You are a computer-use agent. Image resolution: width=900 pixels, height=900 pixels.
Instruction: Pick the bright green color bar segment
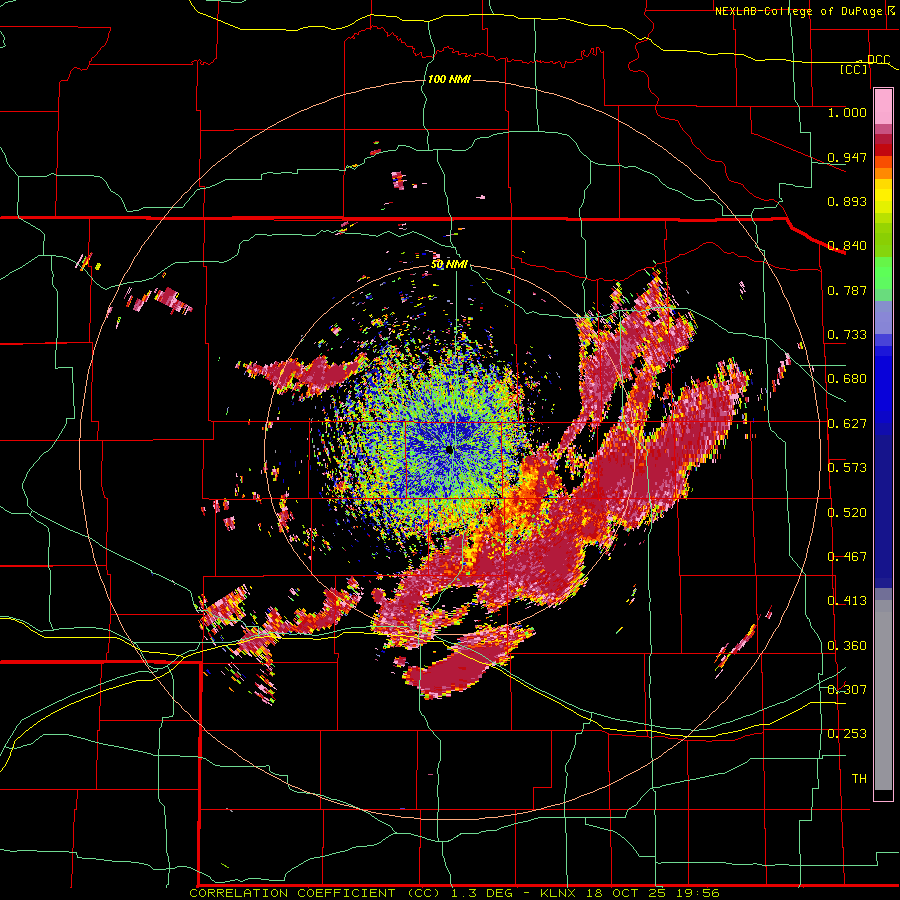tap(883, 273)
